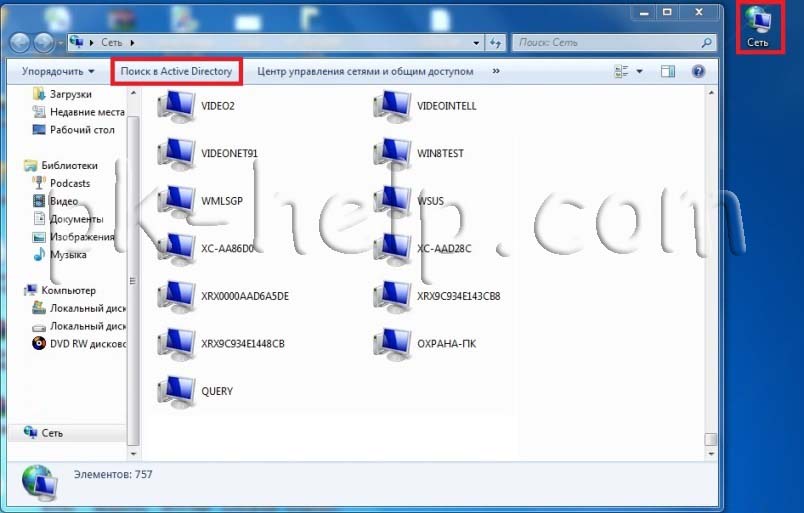The height and width of the screenshot is (513, 804).
Task: Select Музыка library in the sidebar
Action: pyautogui.click(x=68, y=255)
